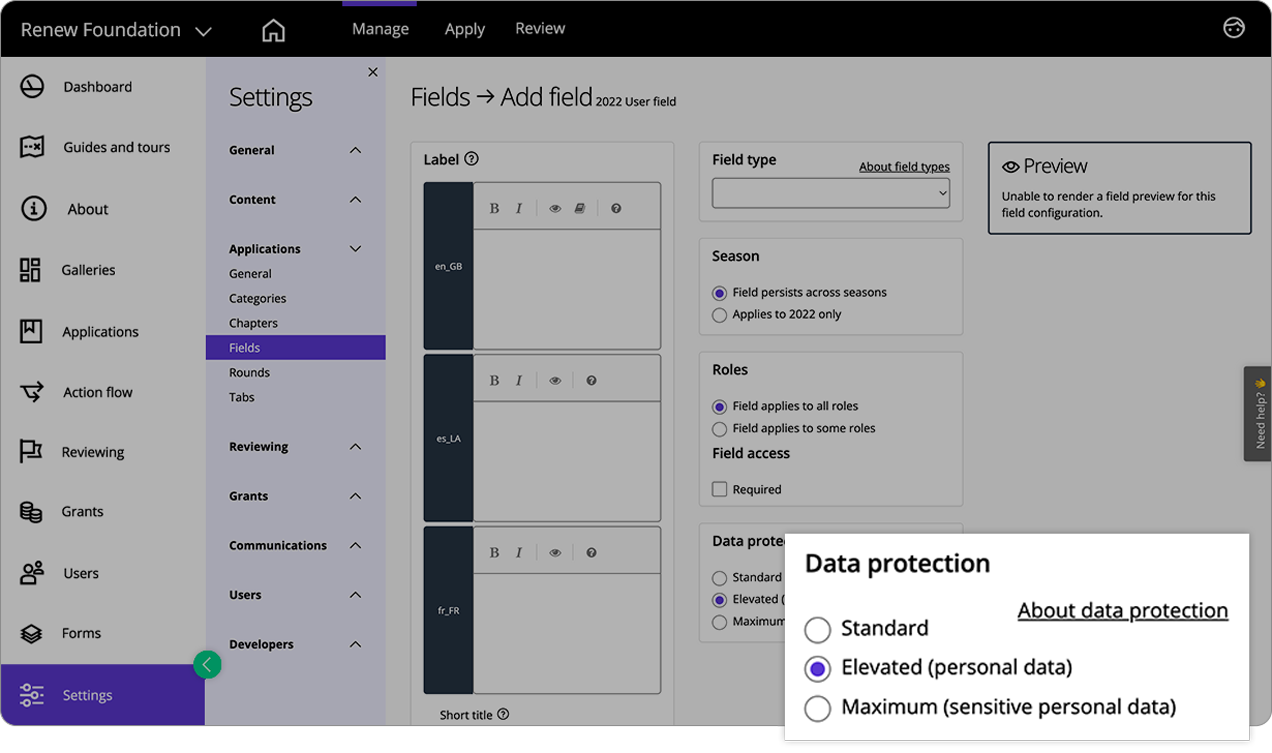Switch to the Review tab
Viewport: 1272px width, 753px height.
pos(540,28)
